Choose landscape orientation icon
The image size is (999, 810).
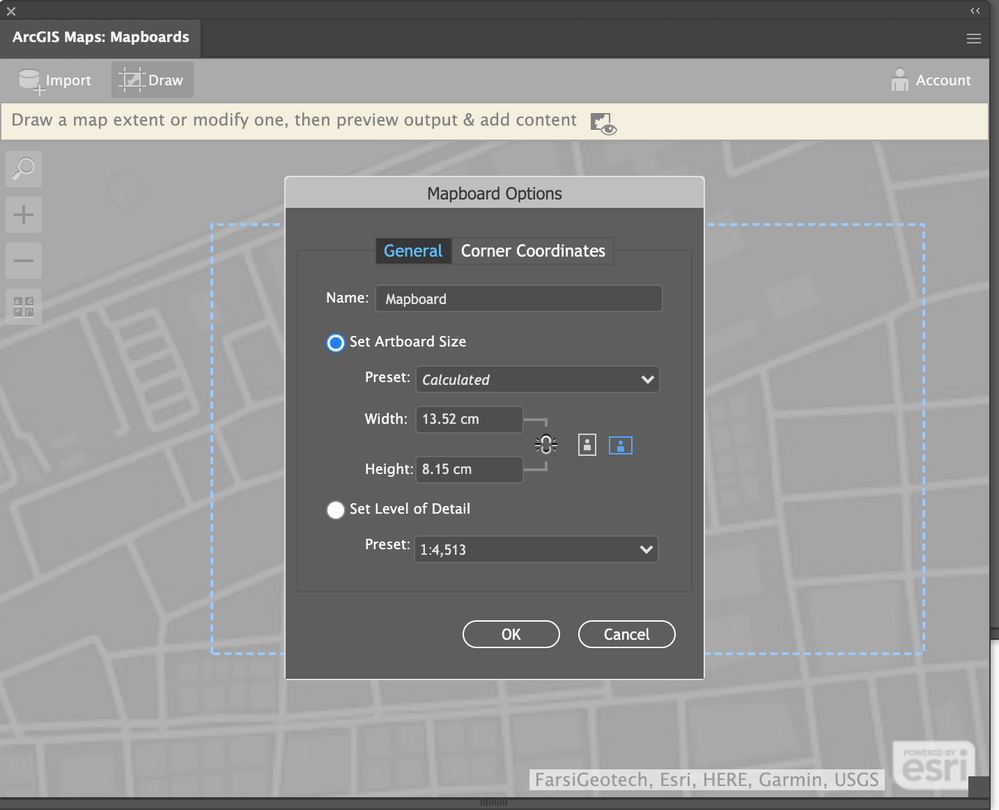tap(621, 445)
